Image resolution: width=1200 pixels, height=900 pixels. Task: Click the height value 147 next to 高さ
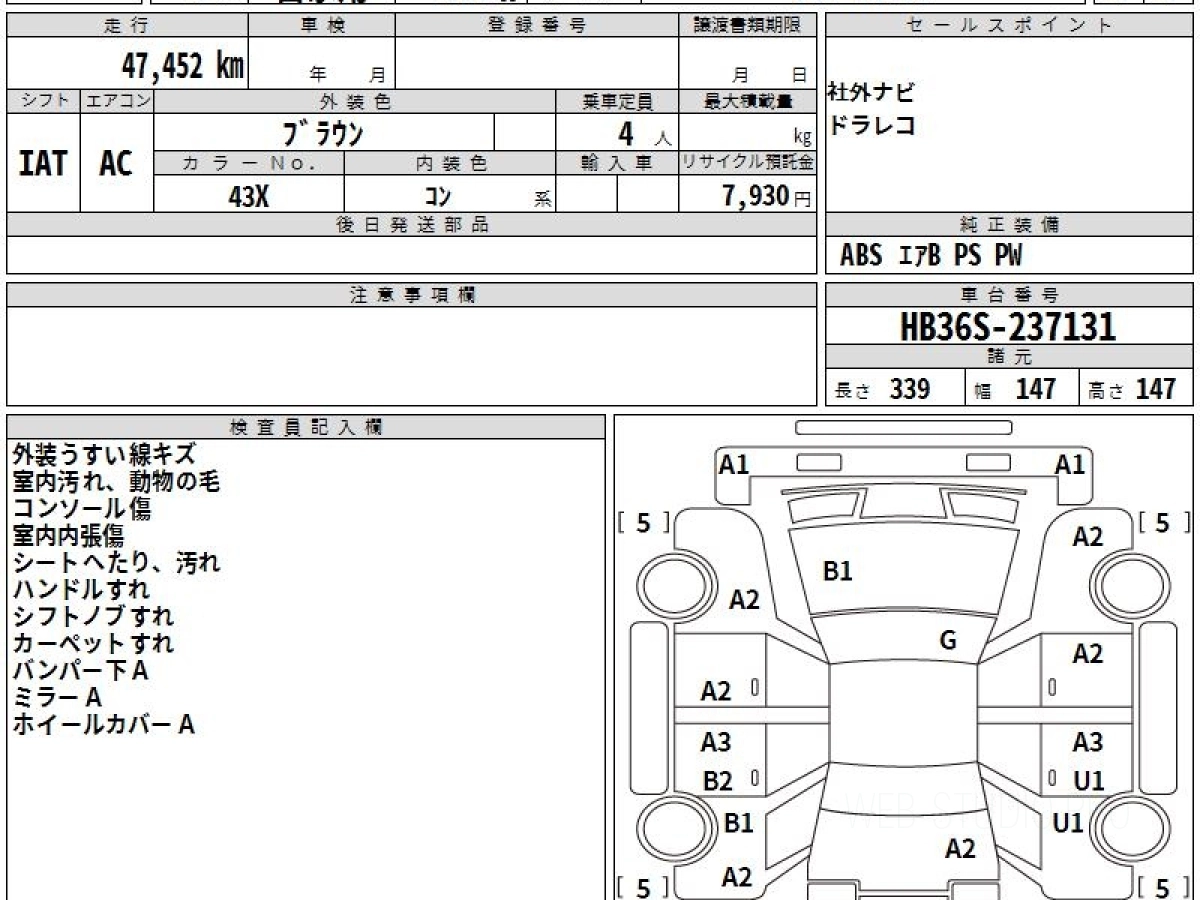coord(1156,389)
